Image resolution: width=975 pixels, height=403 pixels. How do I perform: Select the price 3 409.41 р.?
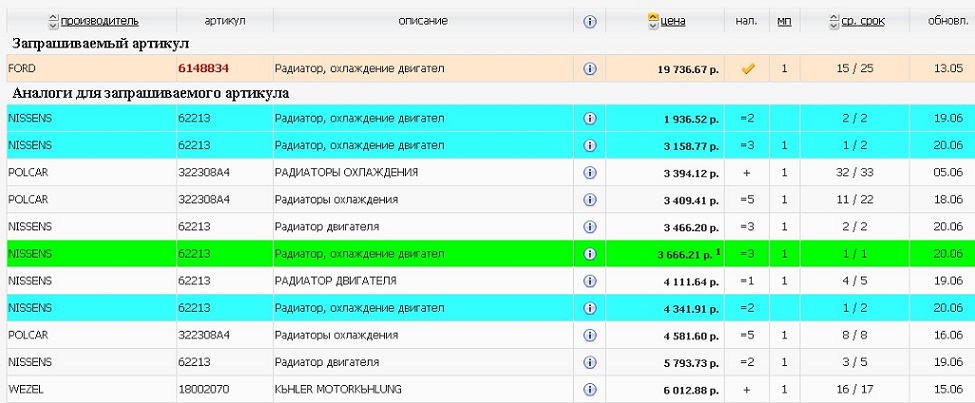(691, 201)
